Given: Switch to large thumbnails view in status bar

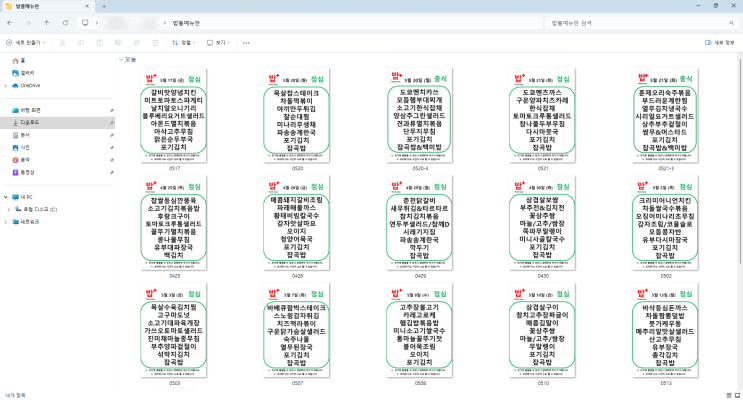Looking at the screenshot, I should 737,395.
